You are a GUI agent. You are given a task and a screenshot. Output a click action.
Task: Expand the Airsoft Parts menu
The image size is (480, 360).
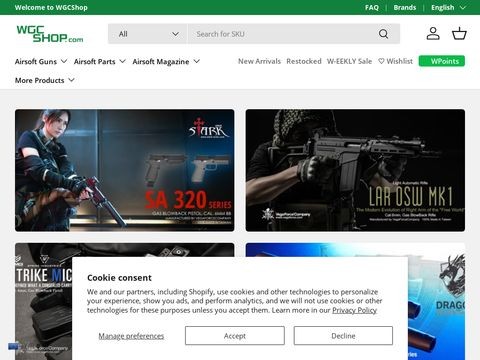click(x=100, y=61)
